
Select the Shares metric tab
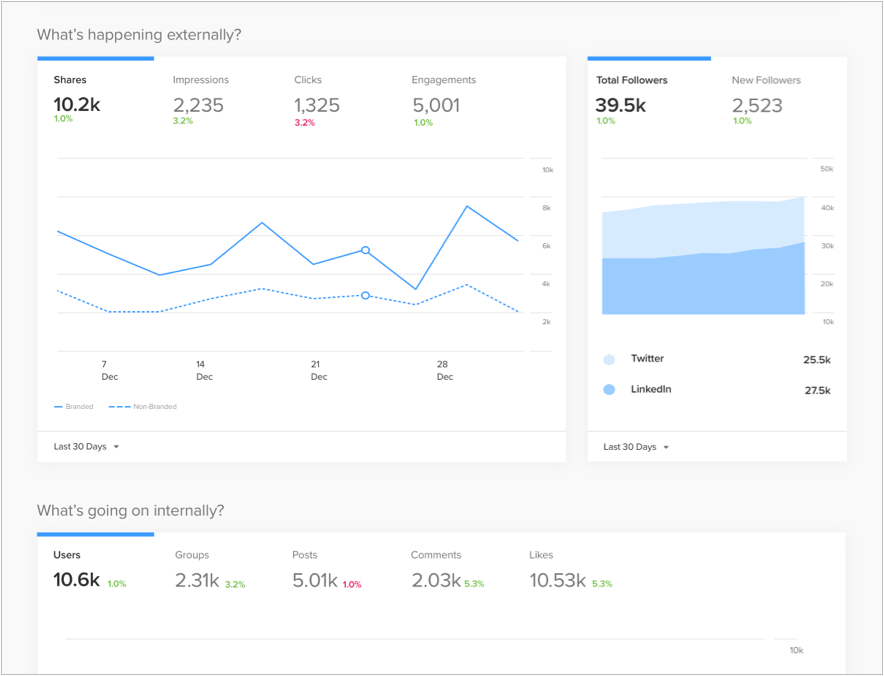click(77, 98)
